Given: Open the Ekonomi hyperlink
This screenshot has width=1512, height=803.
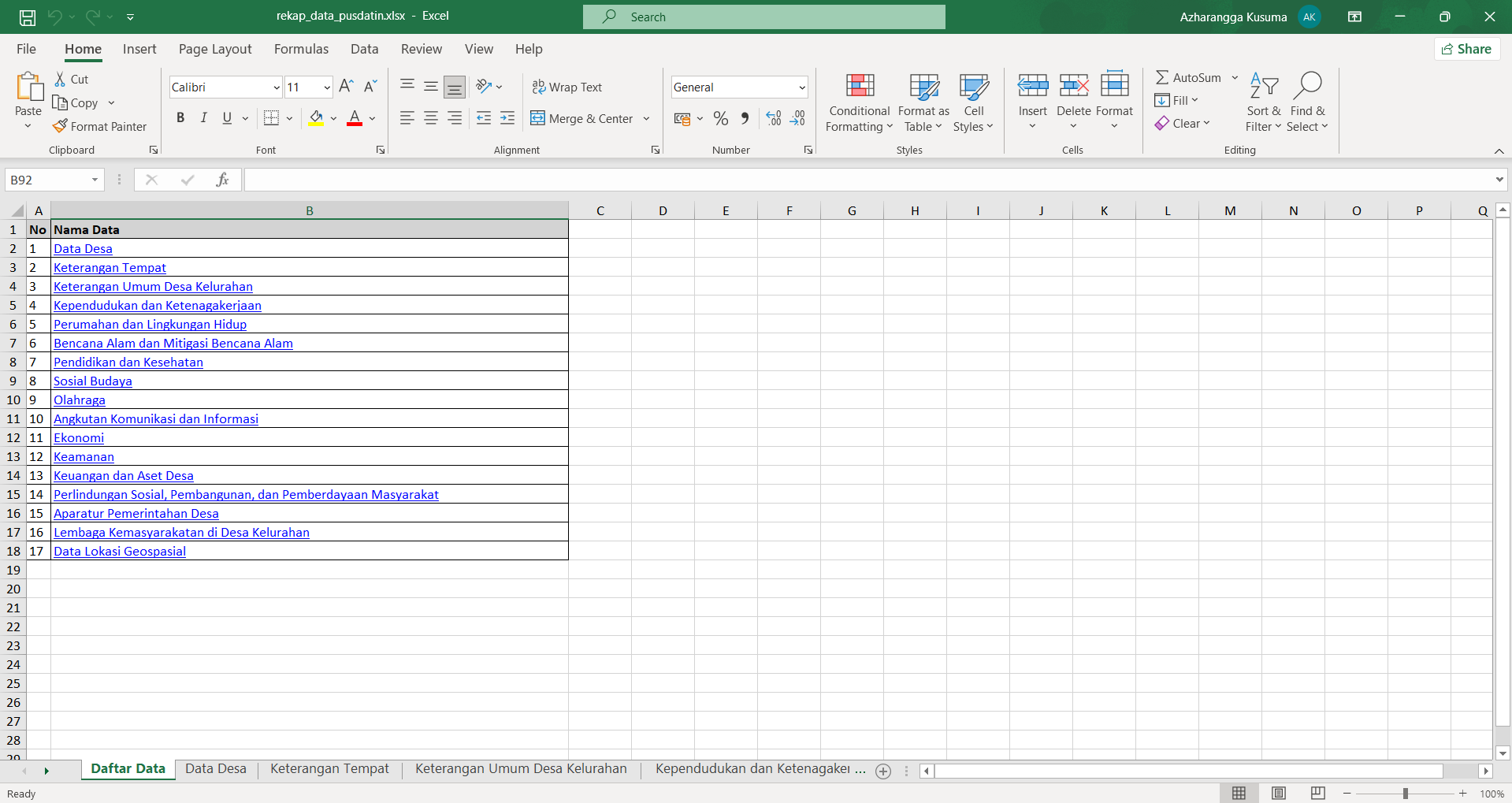Looking at the screenshot, I should [x=79, y=438].
